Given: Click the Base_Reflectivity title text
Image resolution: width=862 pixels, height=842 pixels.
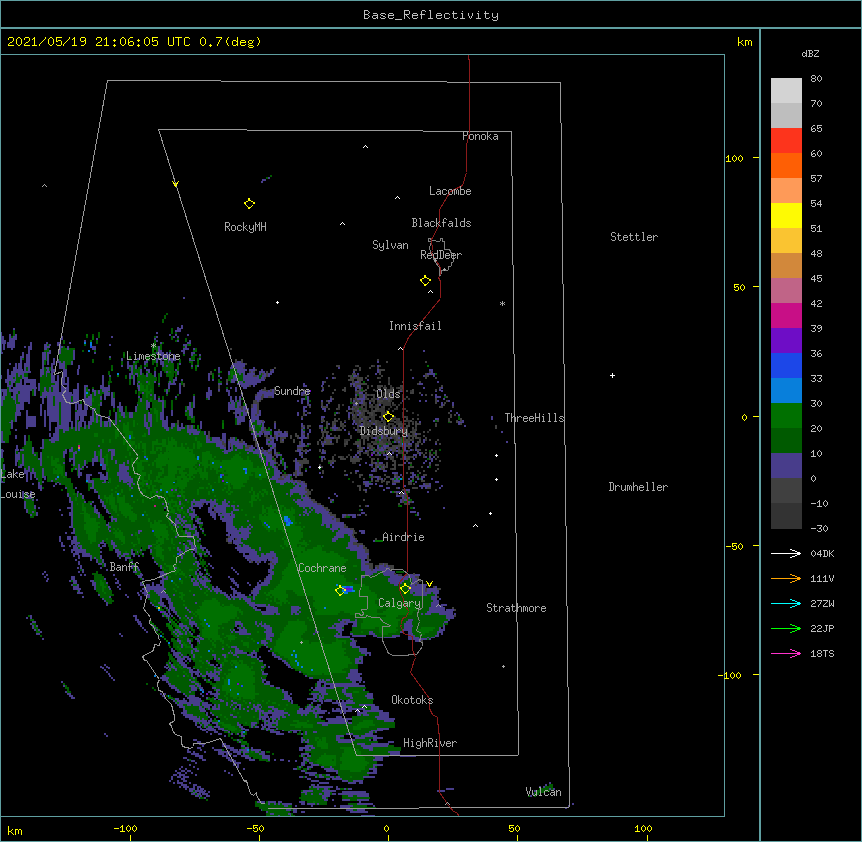Looking at the screenshot, I should pyautogui.click(x=431, y=15).
